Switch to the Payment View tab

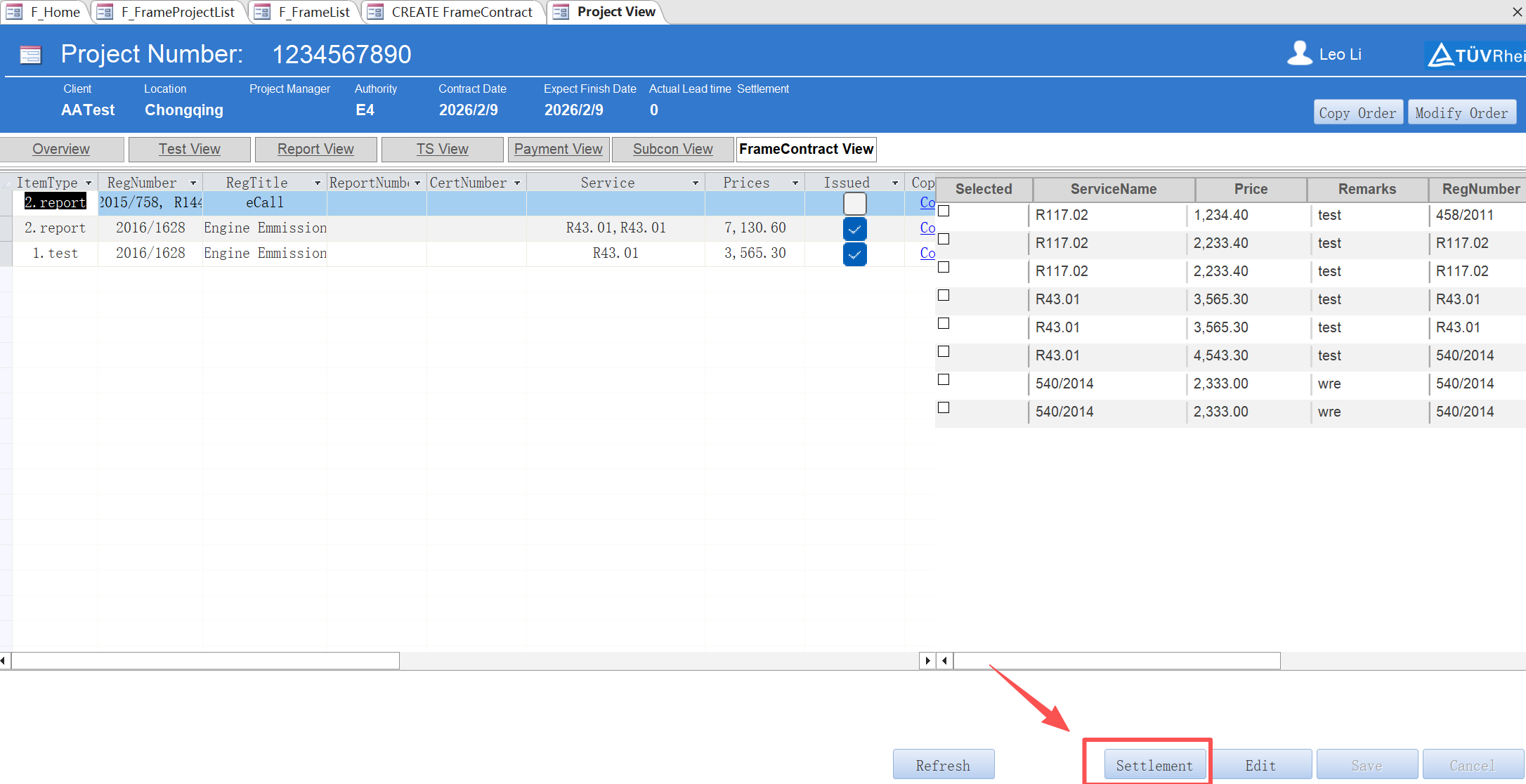click(558, 149)
